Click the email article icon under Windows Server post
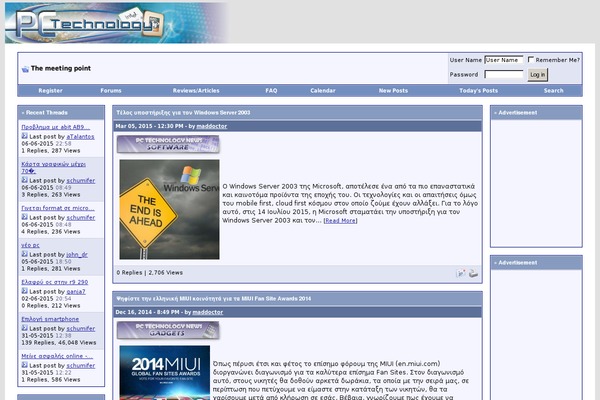This screenshot has width=600, height=400. coord(461,273)
